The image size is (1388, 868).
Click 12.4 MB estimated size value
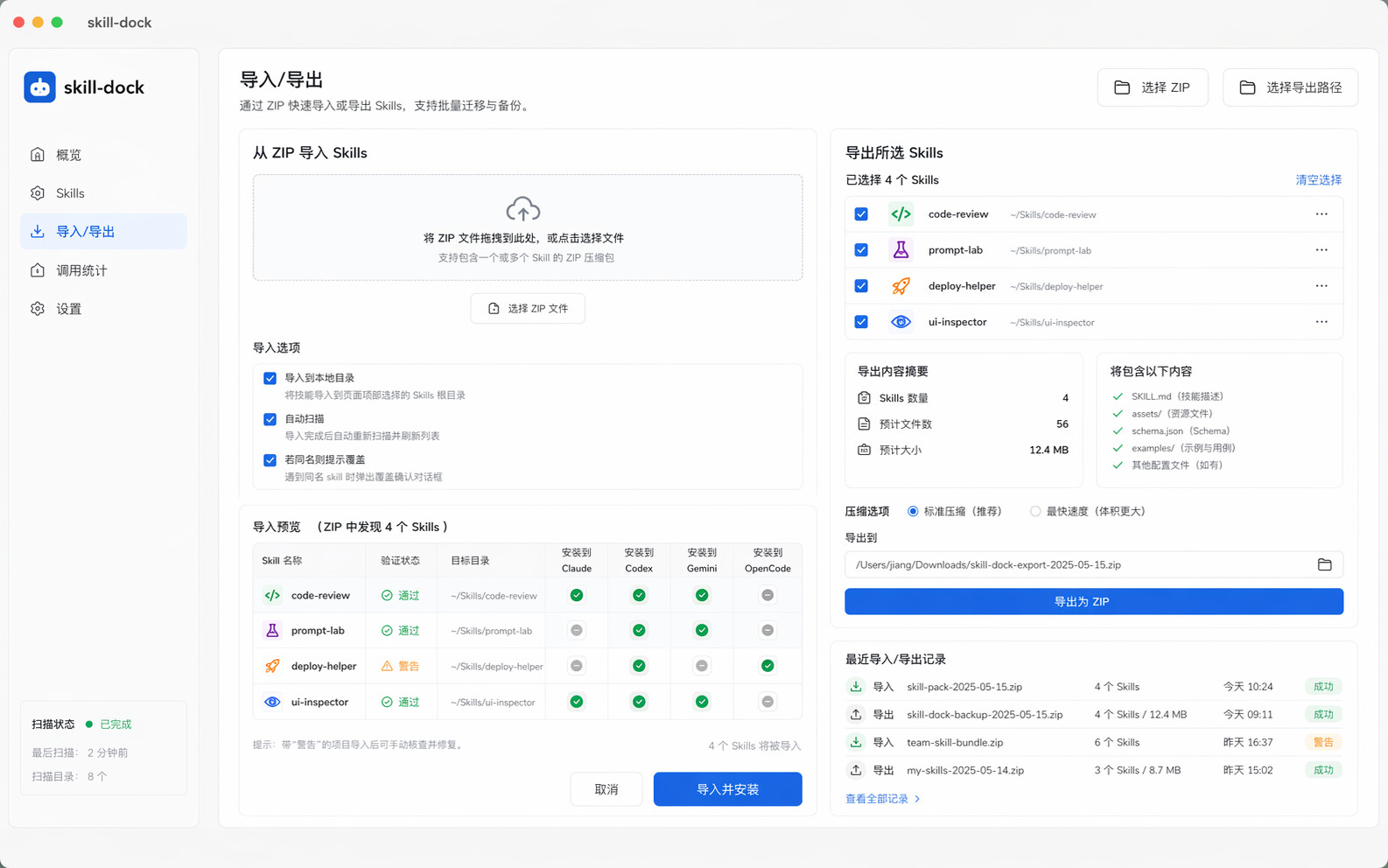tap(1048, 450)
